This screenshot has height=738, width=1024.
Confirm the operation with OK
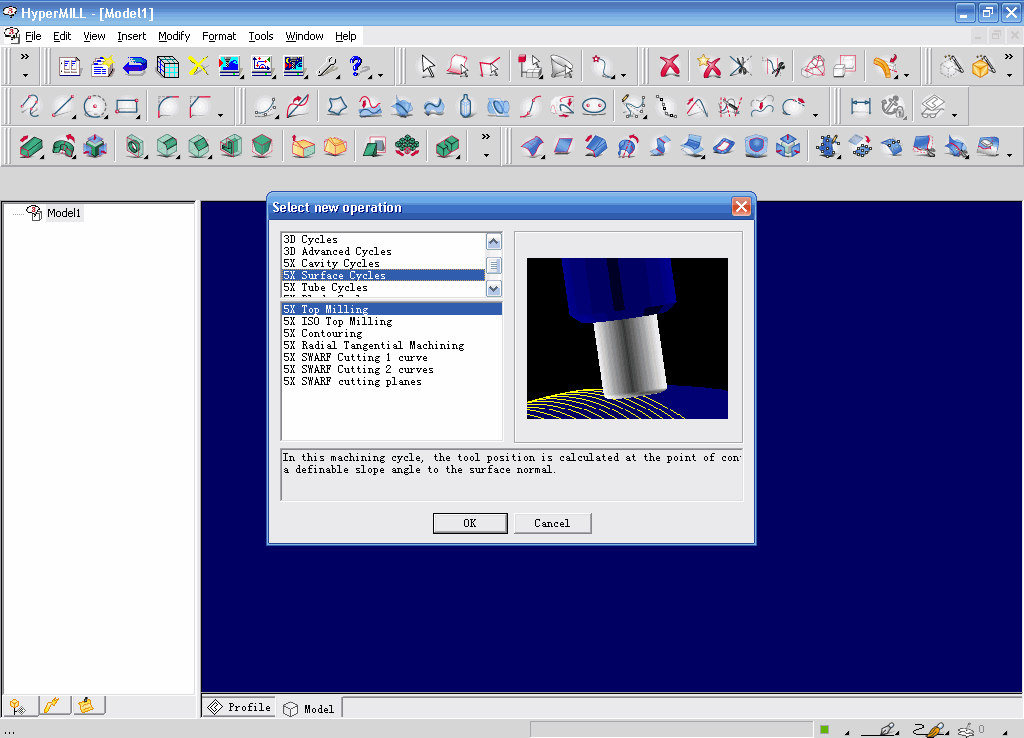[x=470, y=523]
